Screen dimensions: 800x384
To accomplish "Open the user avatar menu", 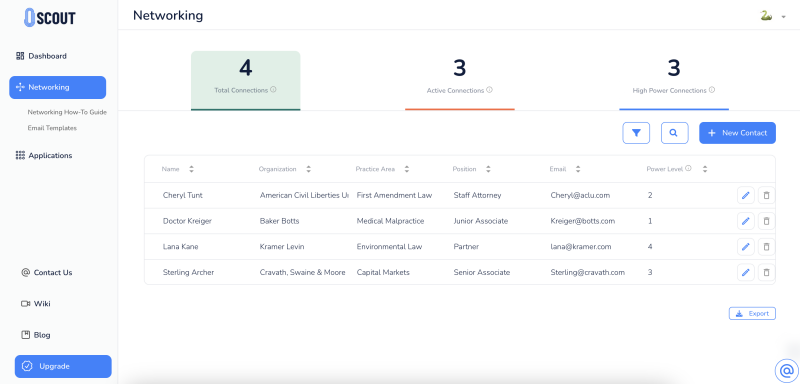I will 765,16.
